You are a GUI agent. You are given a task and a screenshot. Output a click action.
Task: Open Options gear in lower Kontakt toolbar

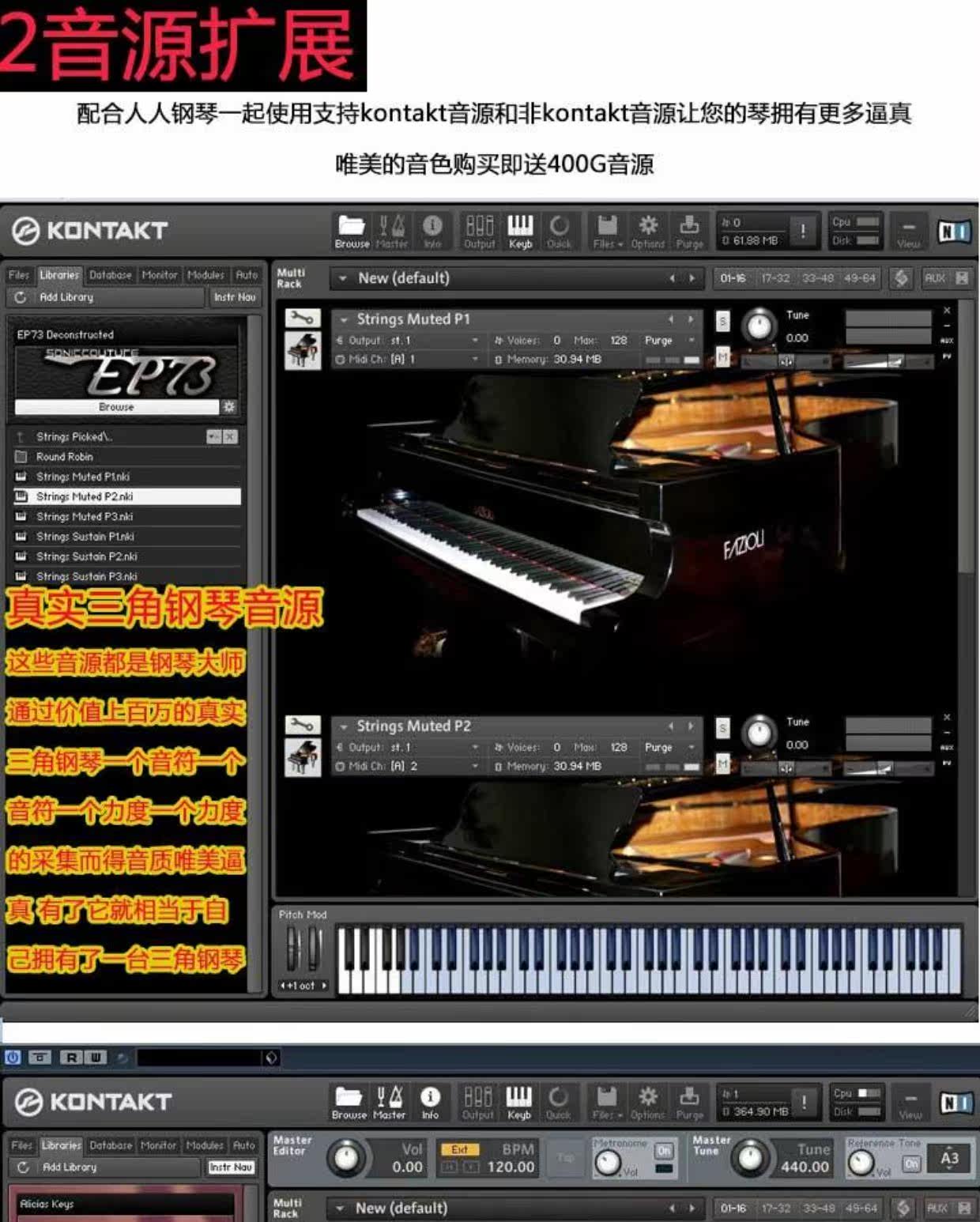[x=648, y=1103]
